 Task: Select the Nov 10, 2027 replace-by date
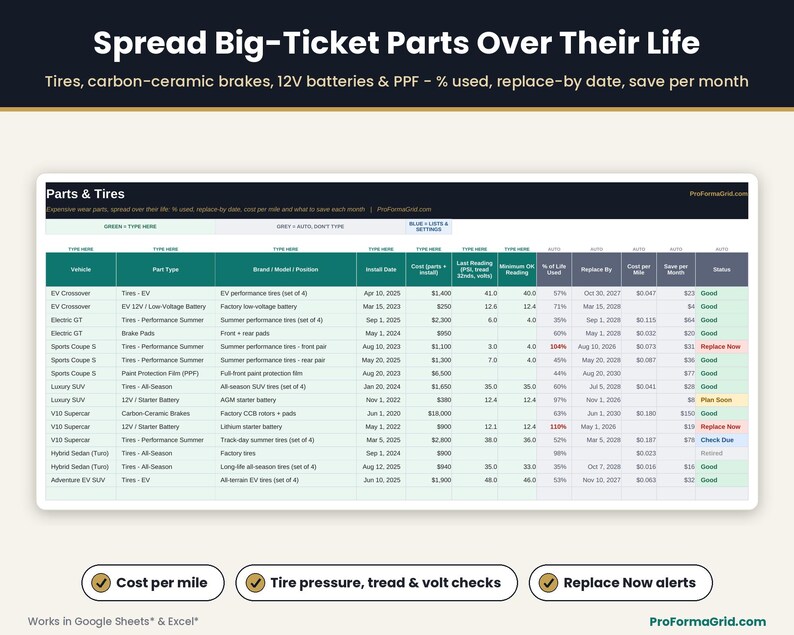[597, 480]
